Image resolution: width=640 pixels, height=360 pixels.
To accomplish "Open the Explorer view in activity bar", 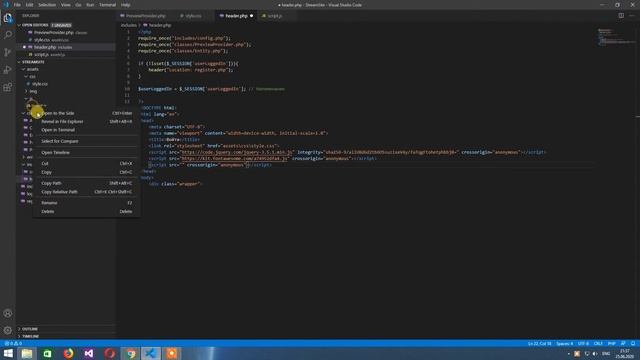I will (8, 18).
